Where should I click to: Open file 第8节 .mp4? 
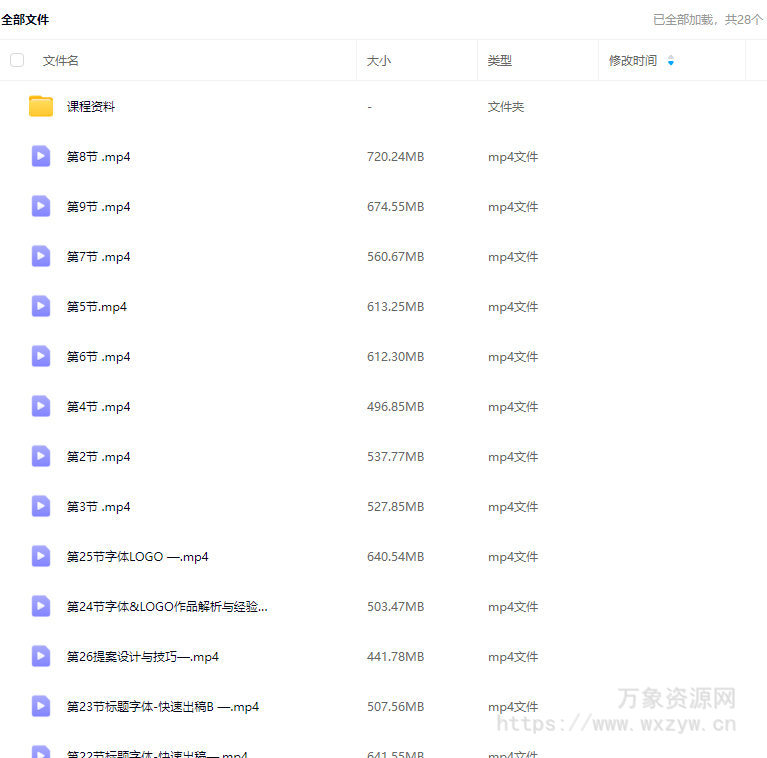(98, 157)
